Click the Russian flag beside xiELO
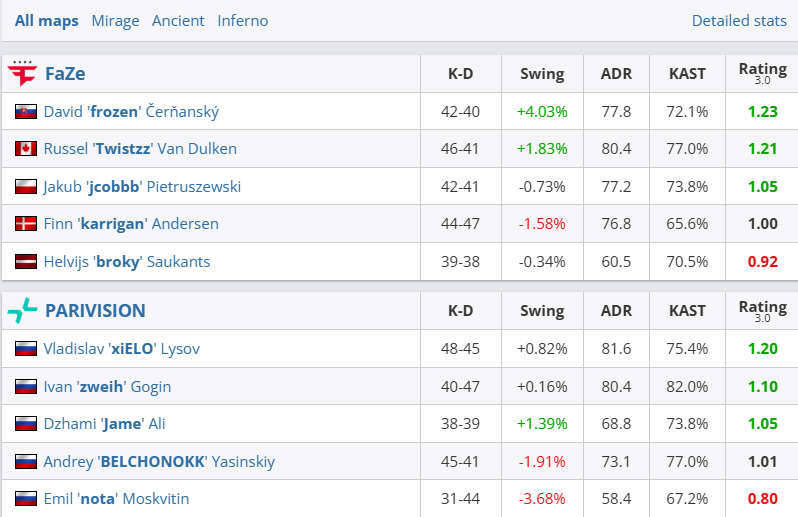Image resolution: width=798 pixels, height=517 pixels. (x=26, y=349)
